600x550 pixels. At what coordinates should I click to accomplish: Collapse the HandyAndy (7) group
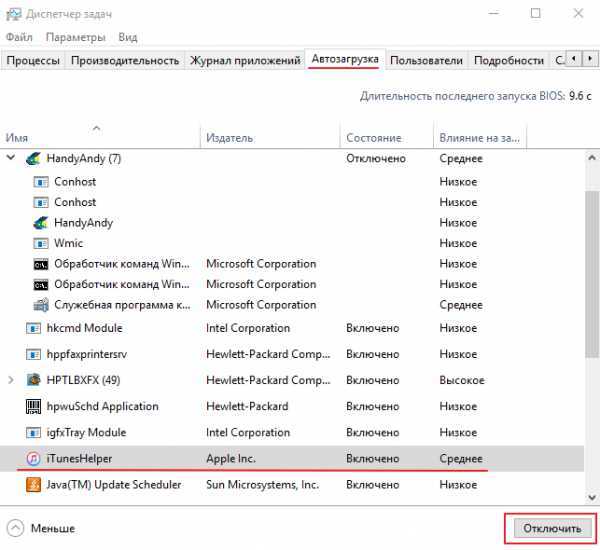(11, 157)
